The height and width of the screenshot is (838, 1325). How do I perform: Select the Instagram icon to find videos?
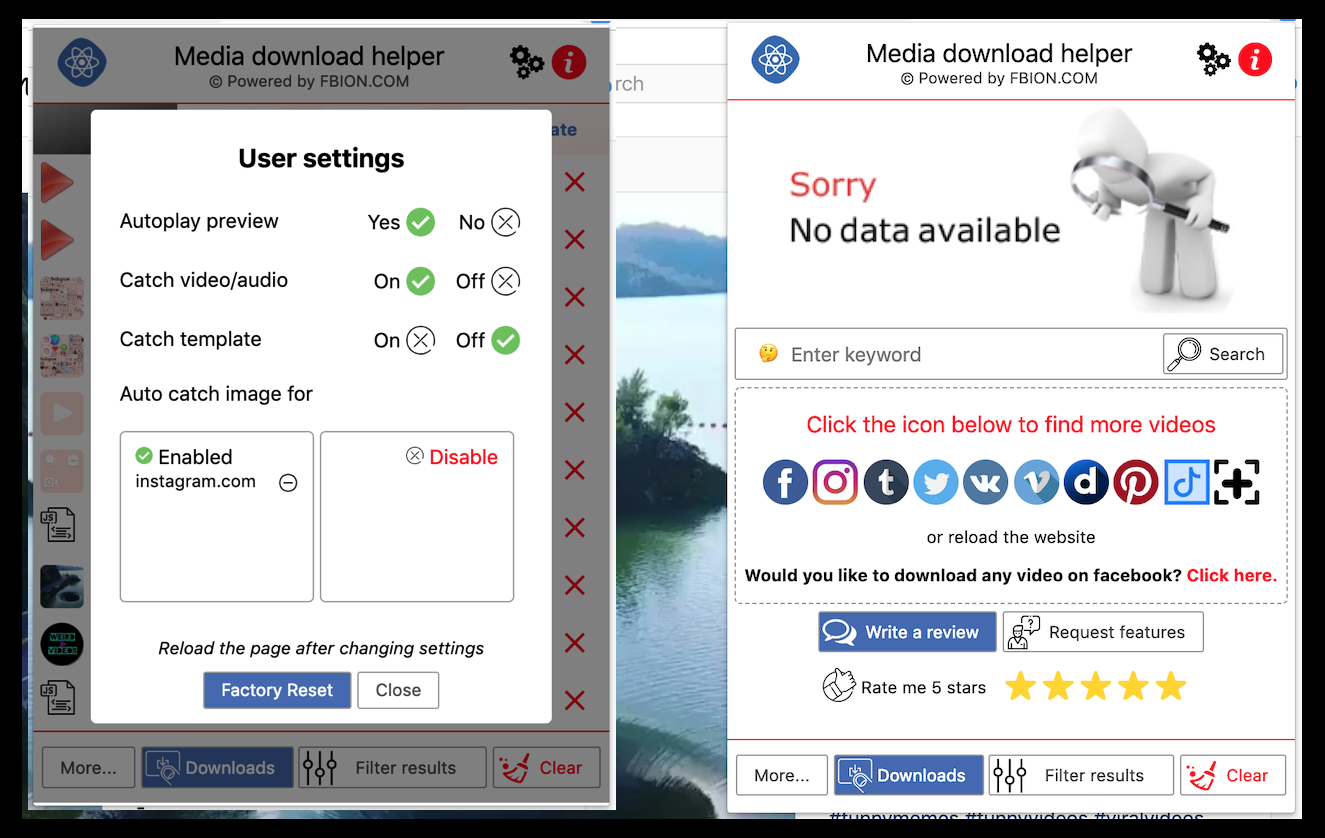coord(835,482)
